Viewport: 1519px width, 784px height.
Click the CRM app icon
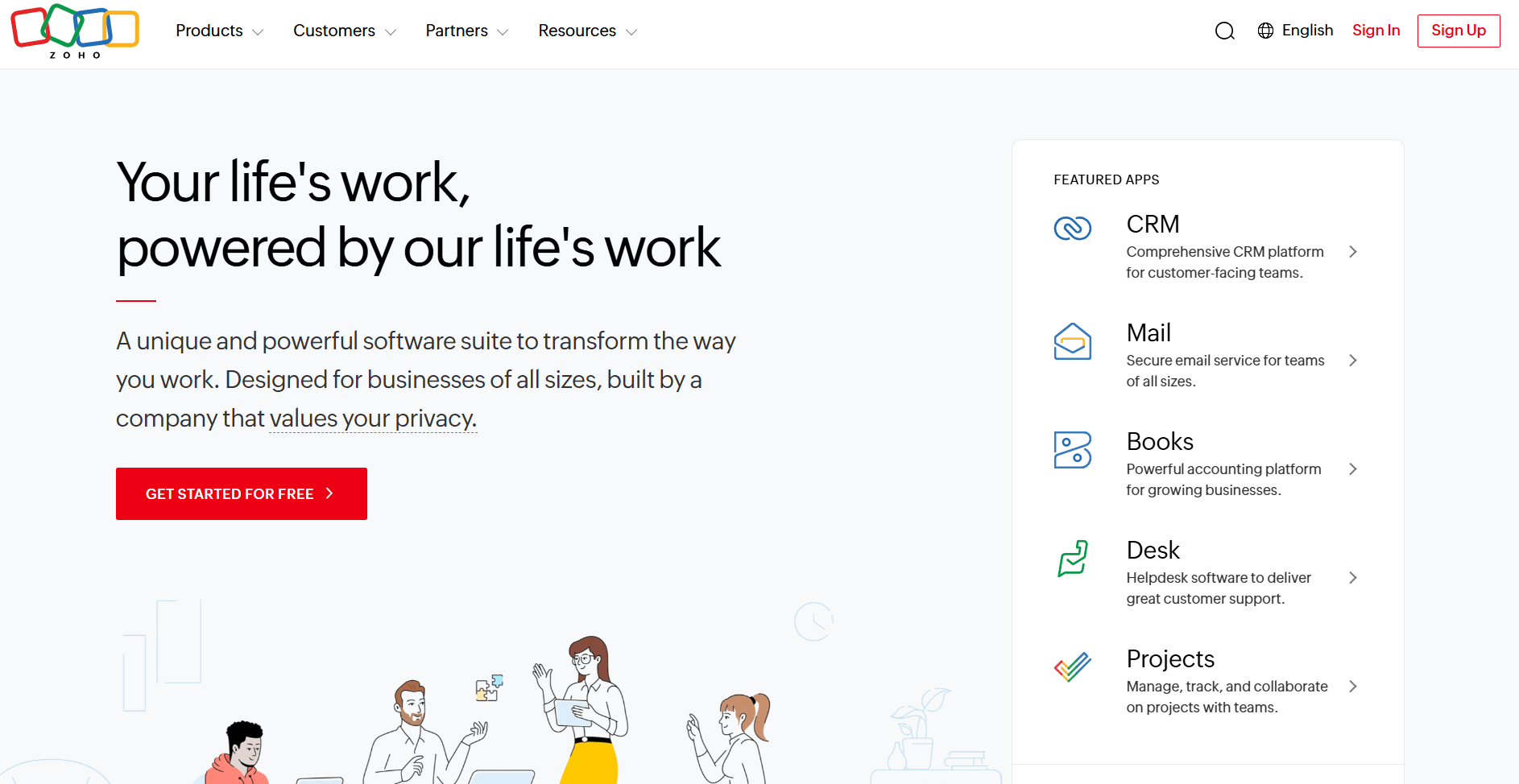(x=1072, y=229)
